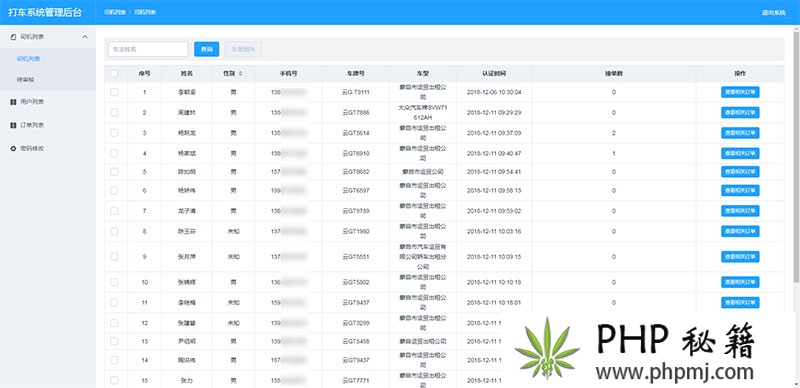
Task: Click plate number 云GT6910
Action: [x=356, y=153]
